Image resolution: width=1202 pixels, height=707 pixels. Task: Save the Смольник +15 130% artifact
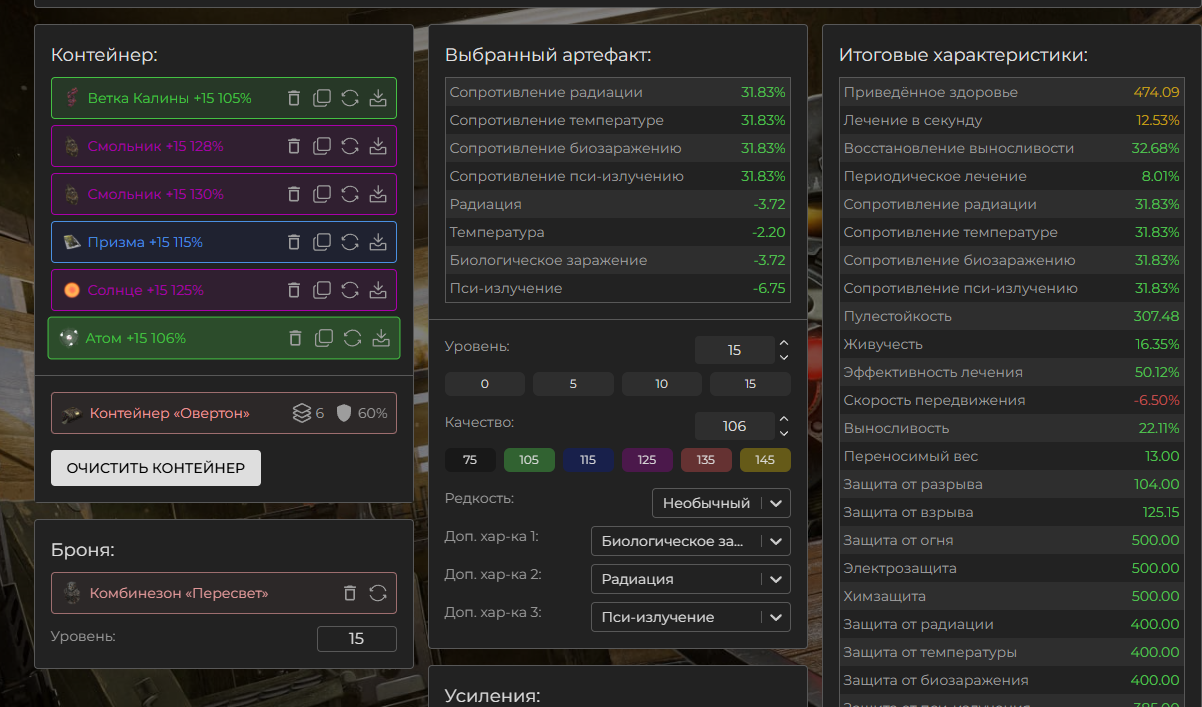tap(378, 194)
